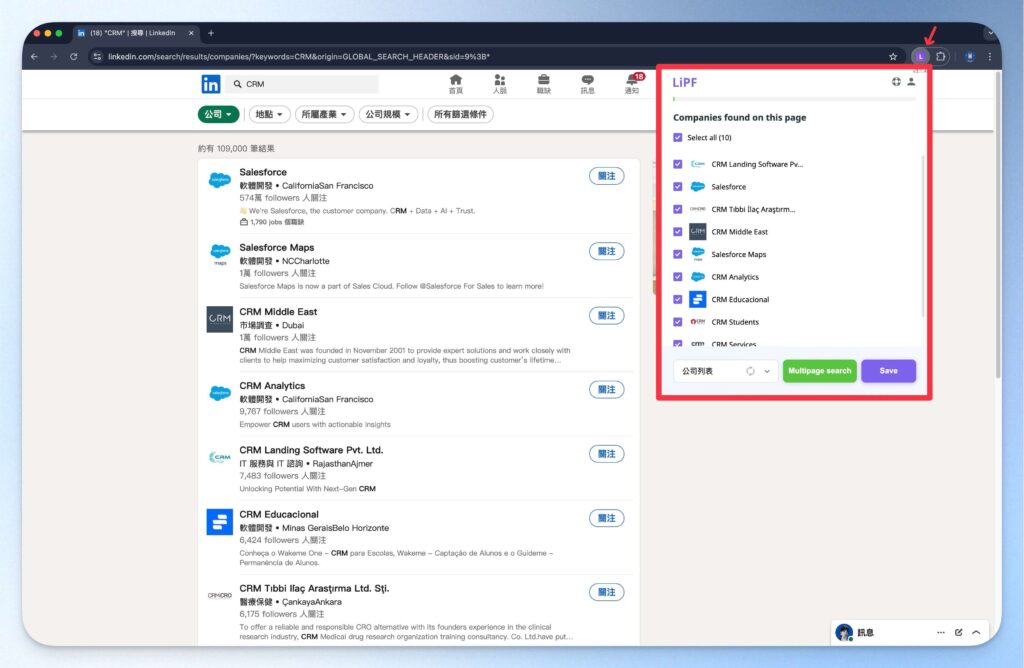Open Salesforce Maps company link
Viewport: 1024px width, 668px height.
pos(277,247)
